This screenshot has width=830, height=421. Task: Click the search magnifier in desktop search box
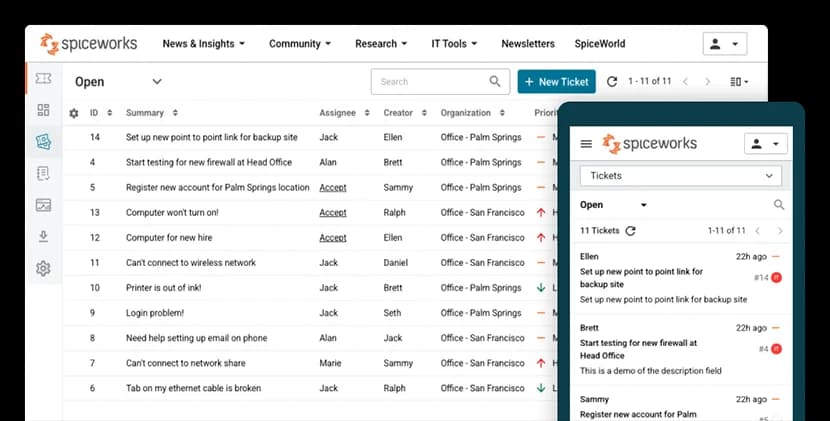495,81
